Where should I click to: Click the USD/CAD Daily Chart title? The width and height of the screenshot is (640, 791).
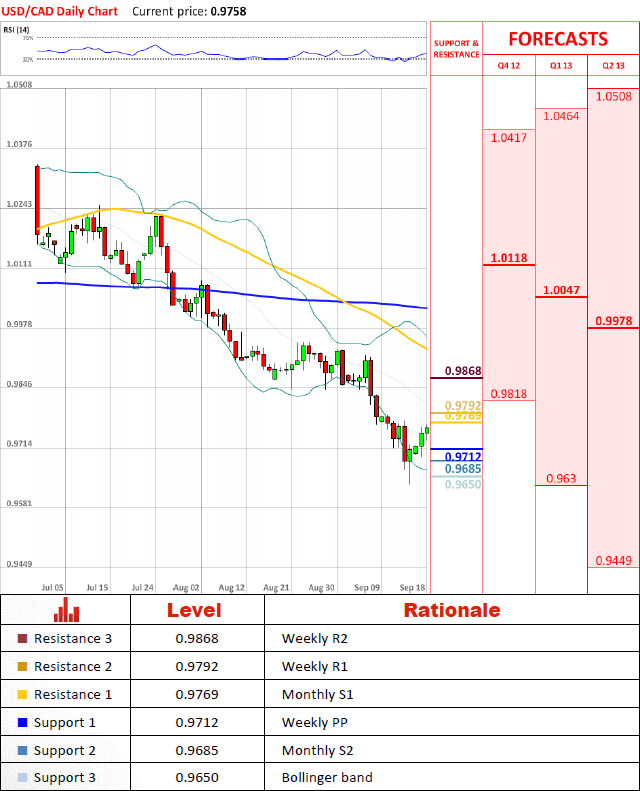click(61, 11)
